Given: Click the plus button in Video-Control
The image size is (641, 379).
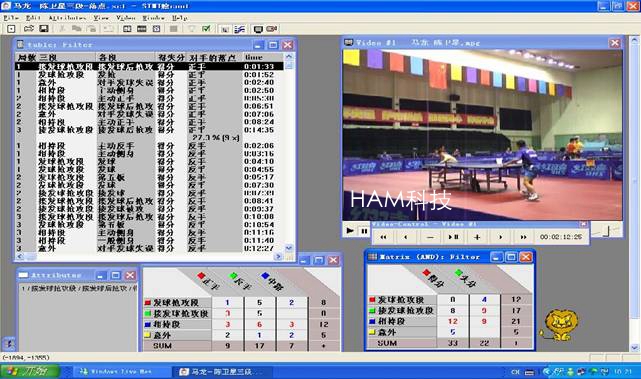Looking at the screenshot, I should coord(477,237).
